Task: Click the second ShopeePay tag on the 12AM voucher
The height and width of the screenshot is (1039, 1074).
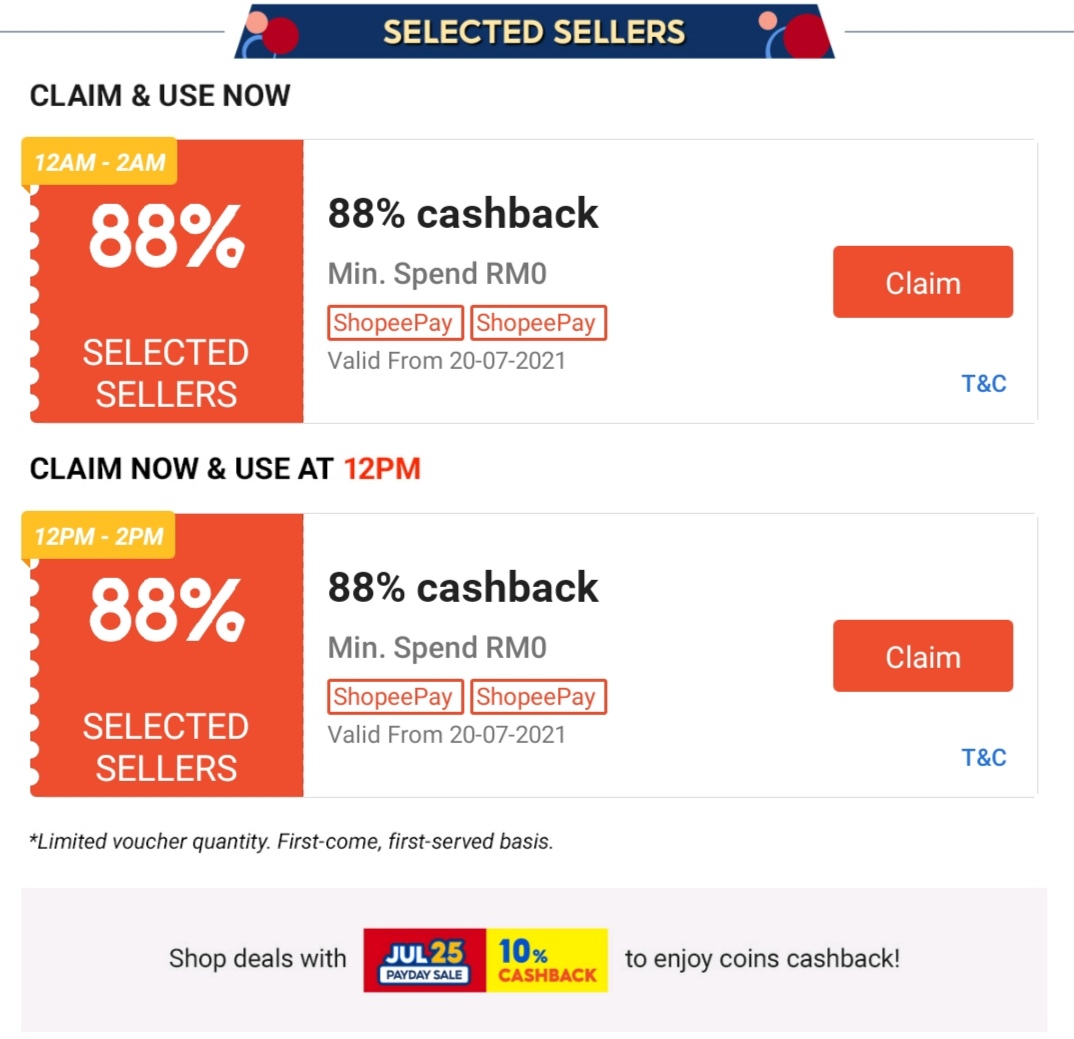Action: (538, 323)
